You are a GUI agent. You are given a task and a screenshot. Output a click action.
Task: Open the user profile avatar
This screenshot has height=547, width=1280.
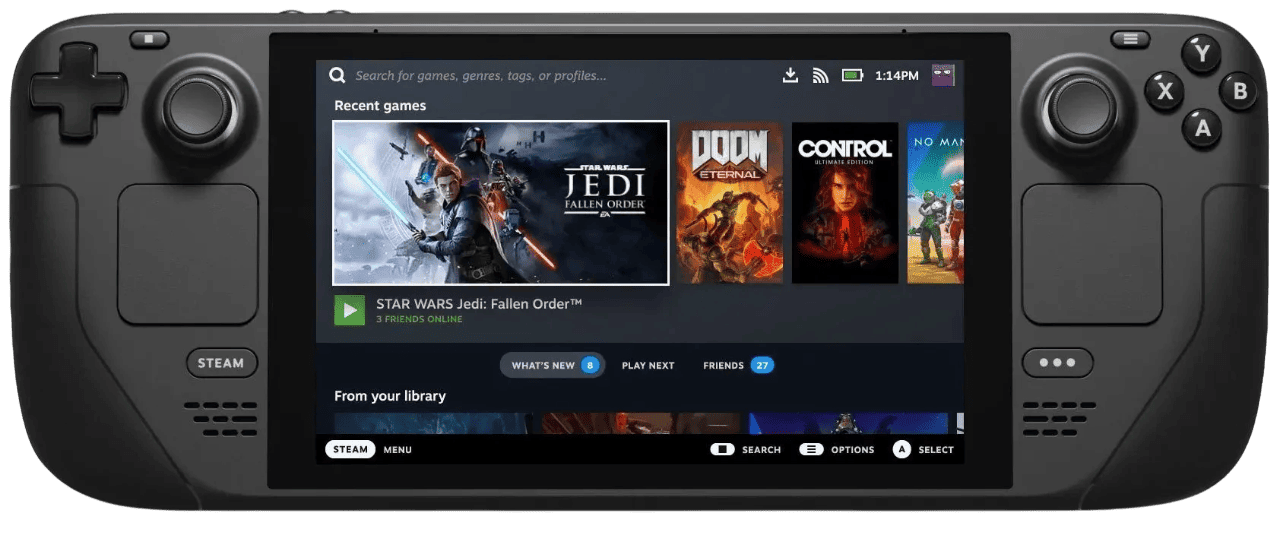(943, 75)
